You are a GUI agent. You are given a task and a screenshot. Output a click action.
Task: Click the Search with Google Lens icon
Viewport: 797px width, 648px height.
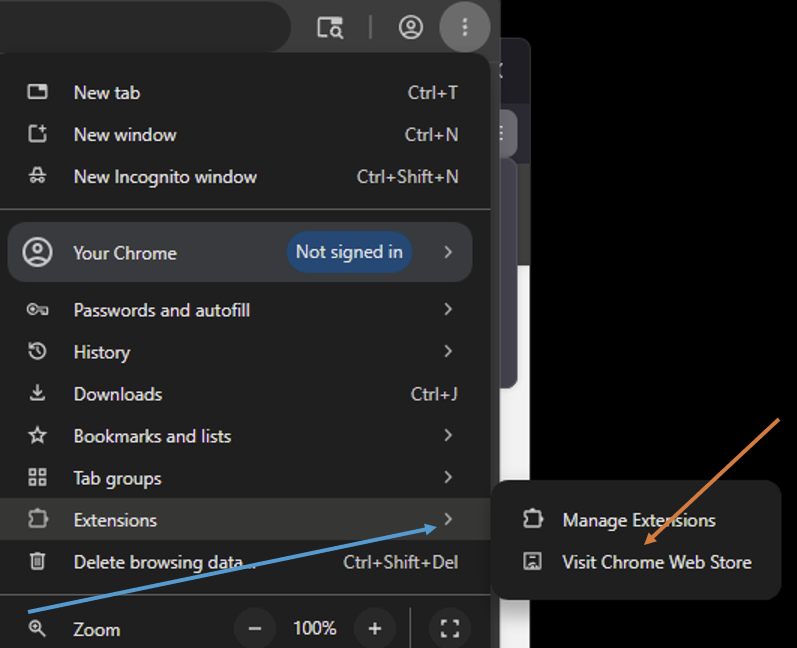click(x=330, y=27)
